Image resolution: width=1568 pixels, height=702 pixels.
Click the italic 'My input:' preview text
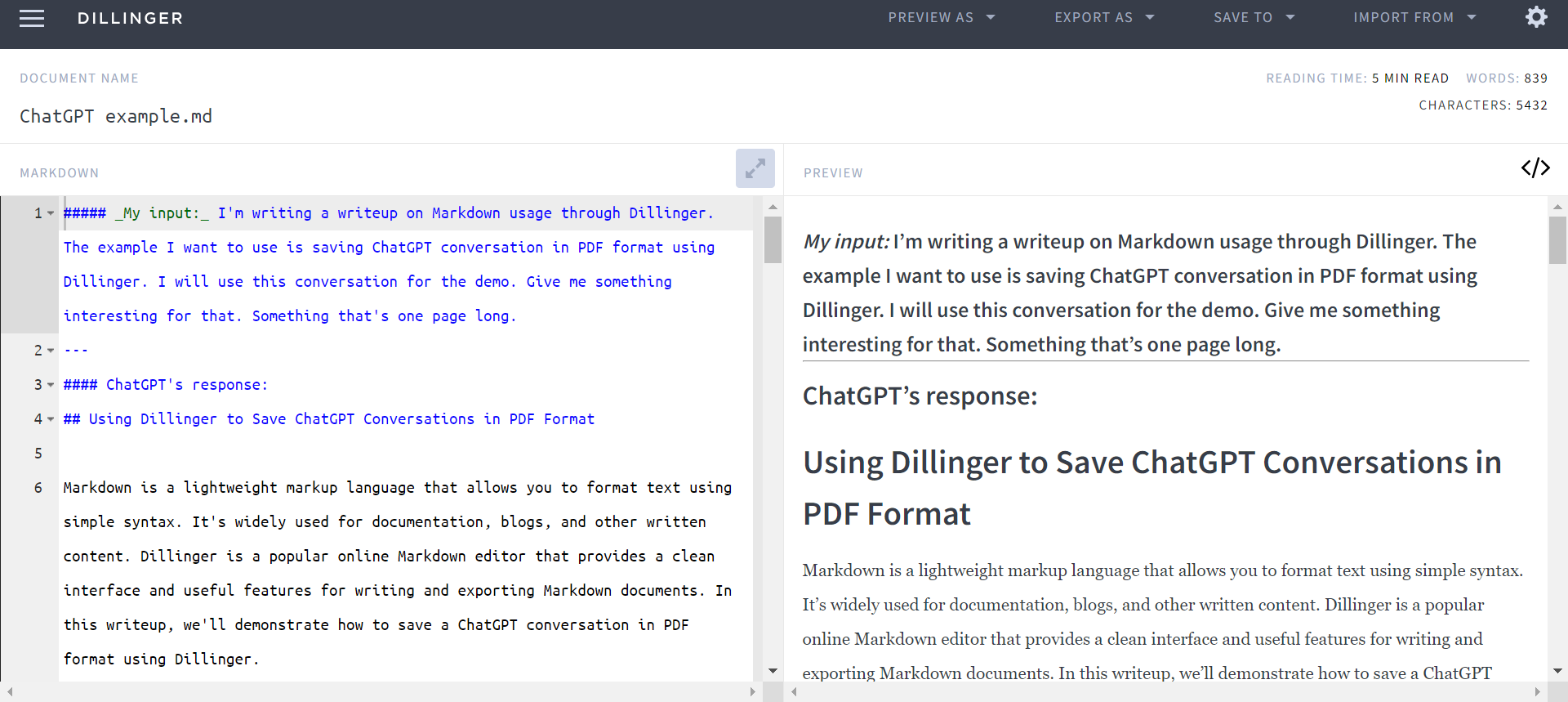[845, 242]
